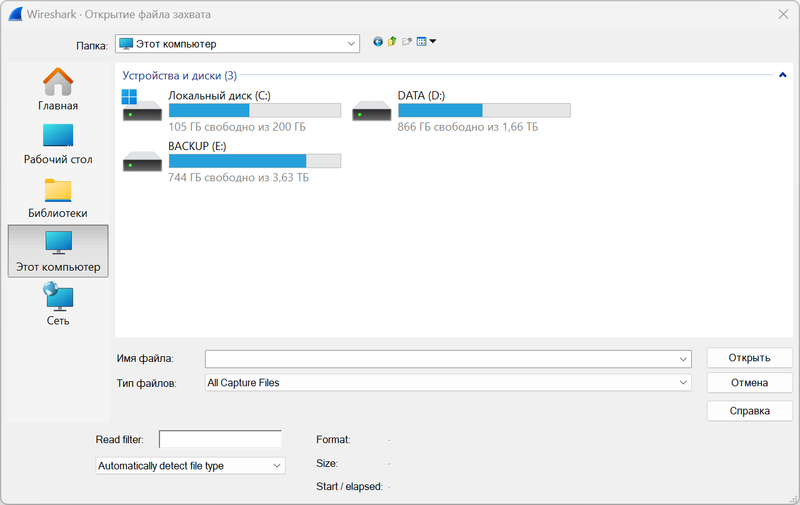Click the text 105 ГБ свободно из 200 ГБ
The image size is (800, 505).
pos(237,127)
